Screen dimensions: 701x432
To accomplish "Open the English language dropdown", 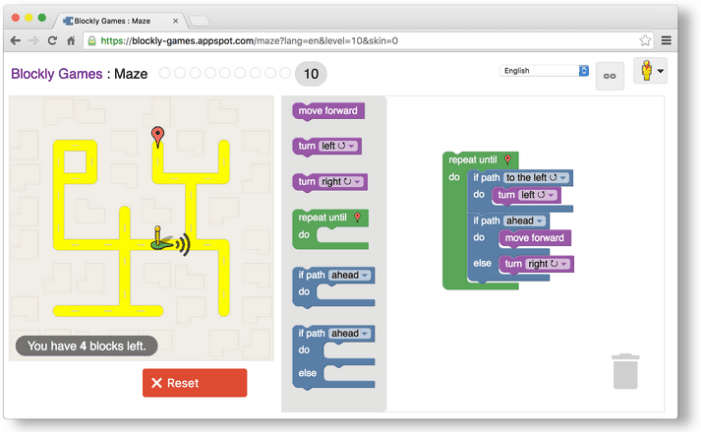I will pyautogui.click(x=545, y=71).
